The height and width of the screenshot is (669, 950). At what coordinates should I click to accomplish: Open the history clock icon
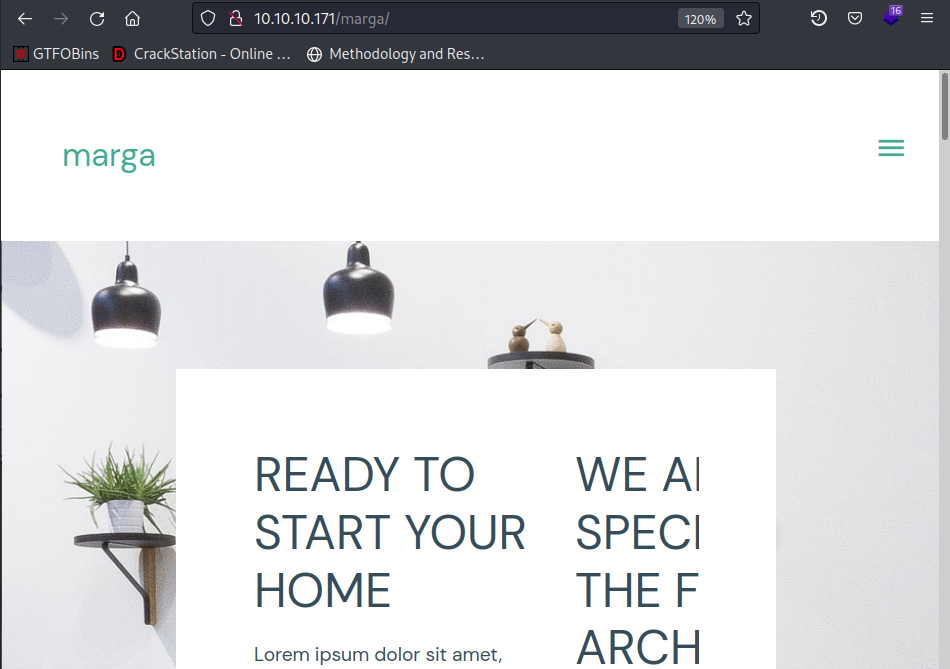819,19
